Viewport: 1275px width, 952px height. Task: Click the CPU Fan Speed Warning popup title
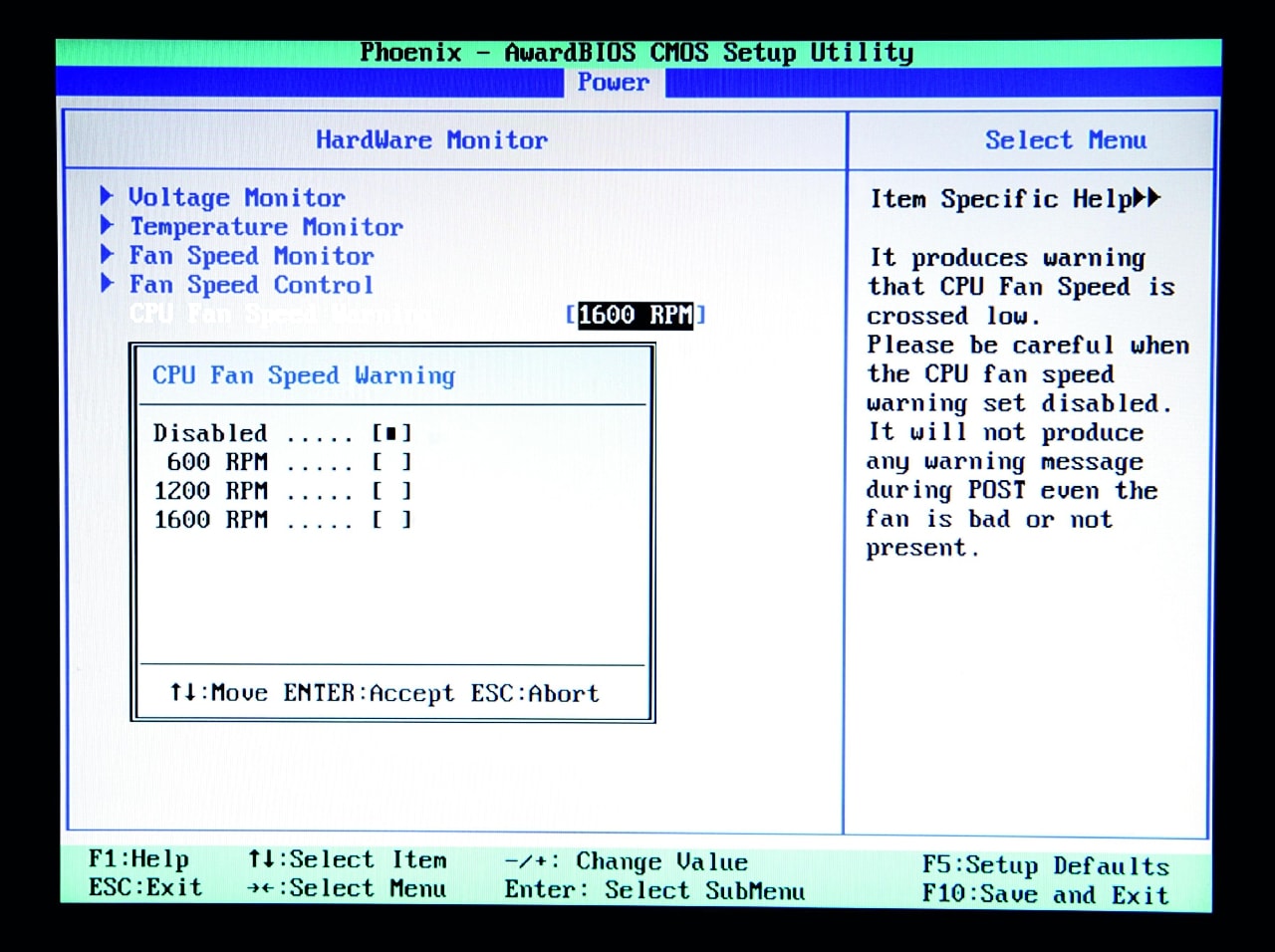304,375
